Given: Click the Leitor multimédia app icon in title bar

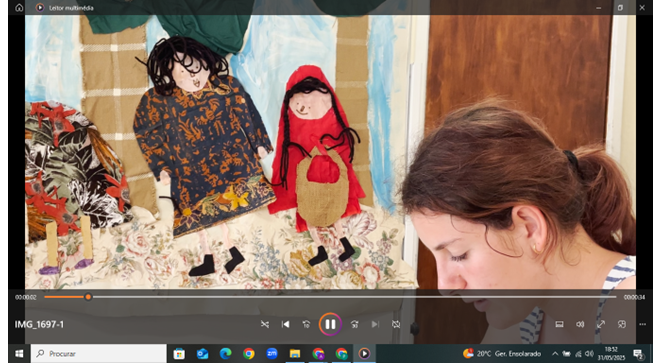Looking at the screenshot, I should [40, 8].
